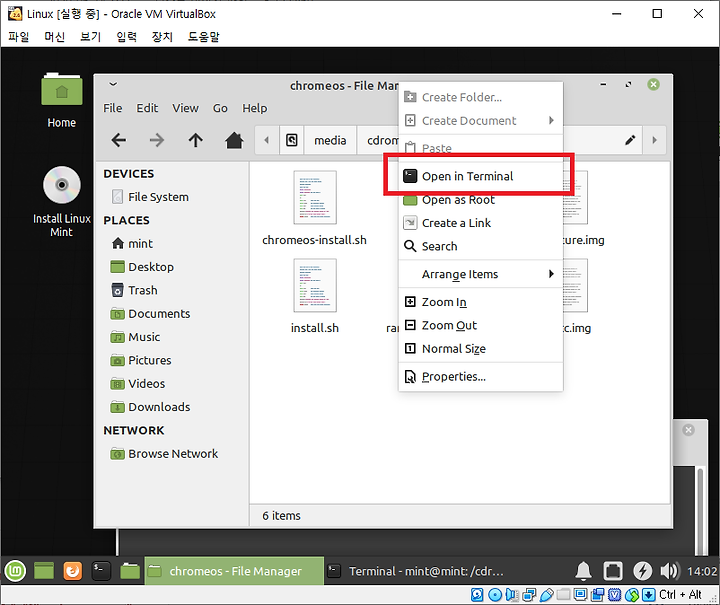Open the View menu
The width and height of the screenshot is (720, 605).
click(186, 108)
